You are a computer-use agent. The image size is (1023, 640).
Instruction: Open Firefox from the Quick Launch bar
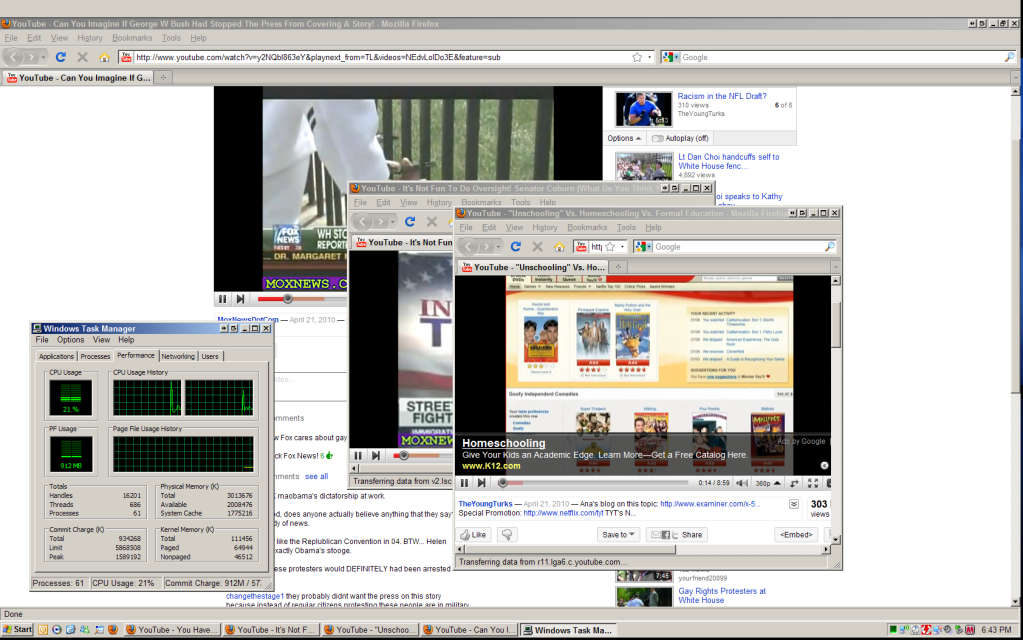pyautogui.click(x=113, y=630)
